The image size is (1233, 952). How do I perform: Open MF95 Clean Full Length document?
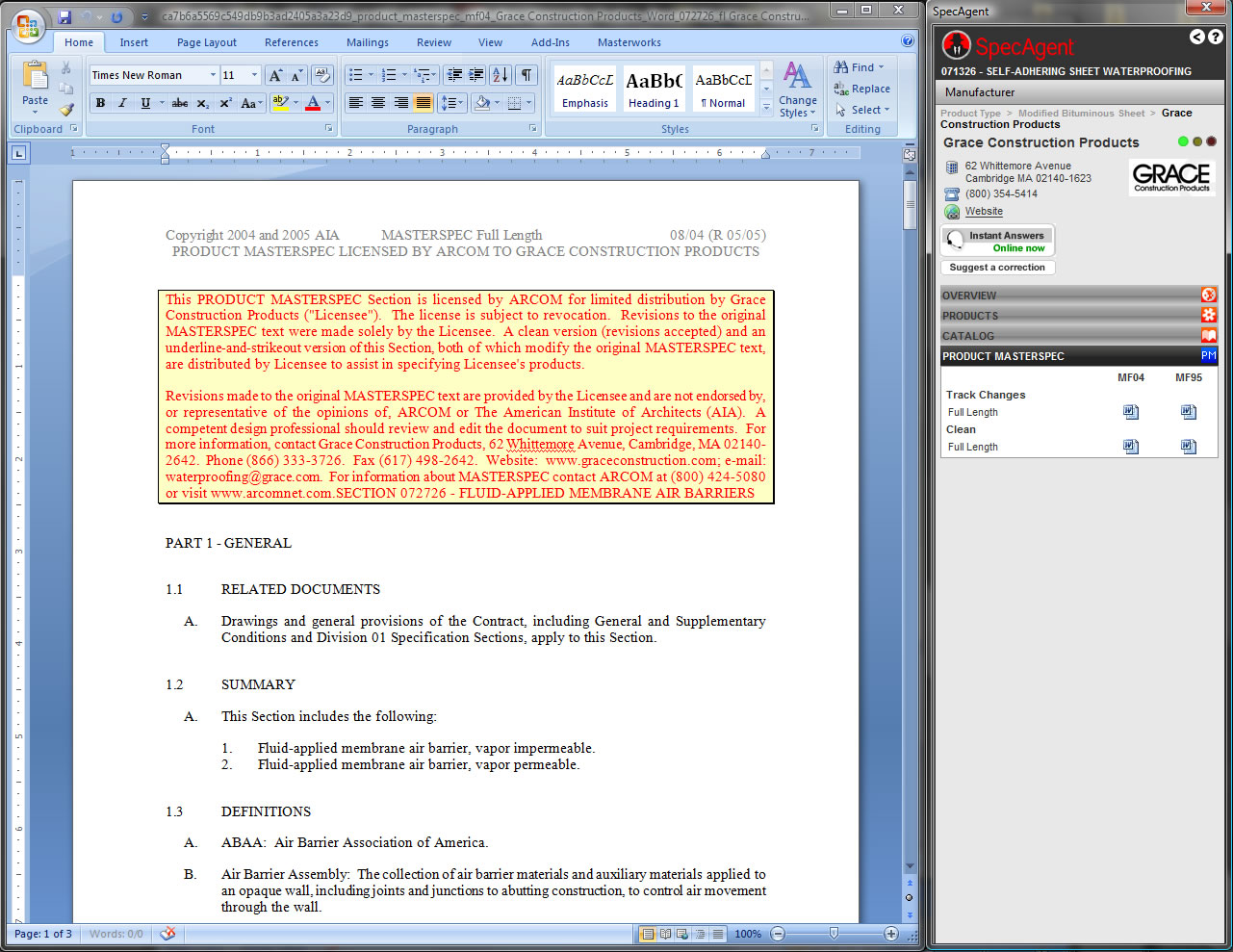coord(1189,447)
